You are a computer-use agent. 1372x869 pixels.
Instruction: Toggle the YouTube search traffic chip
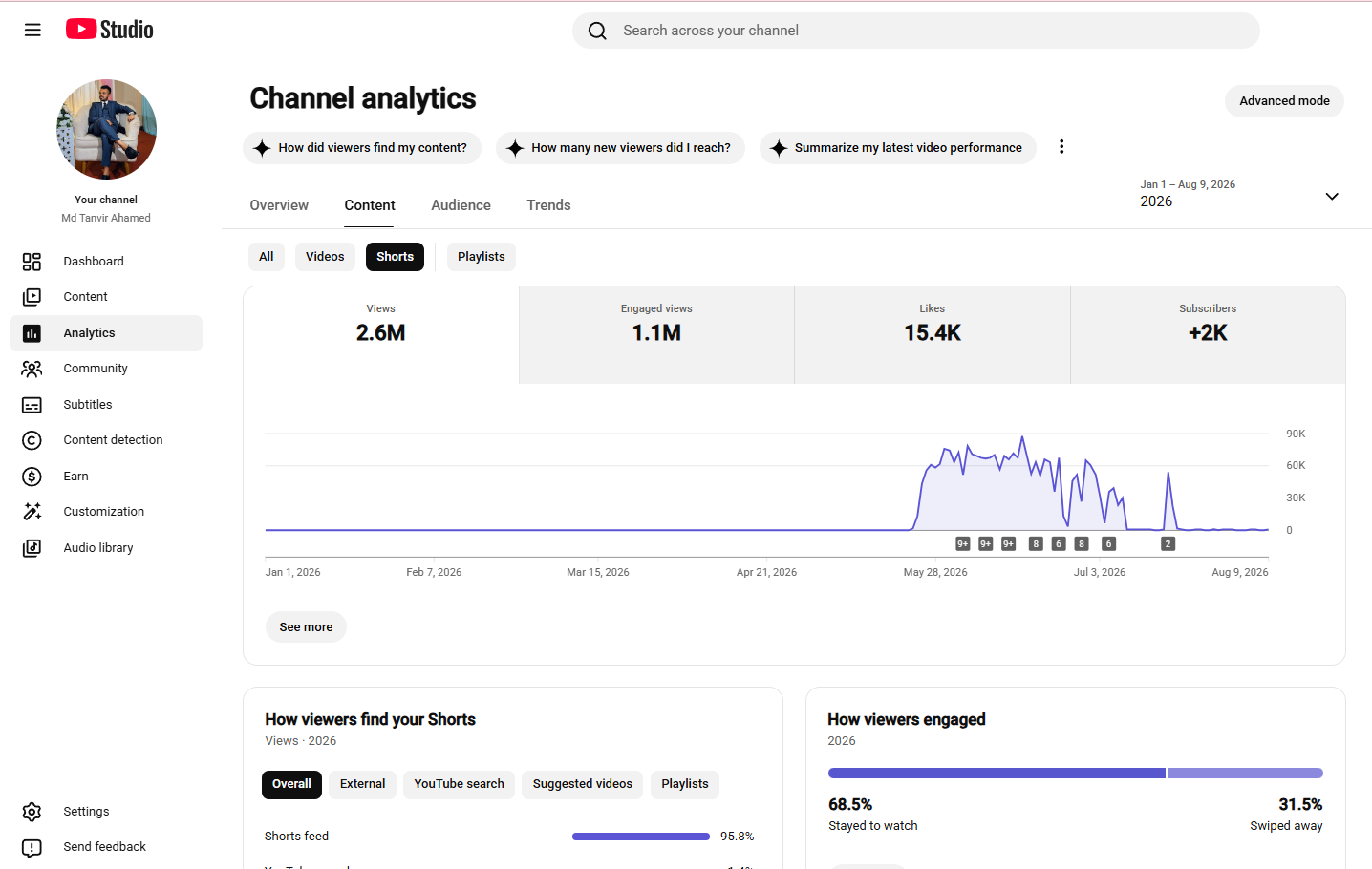click(459, 785)
